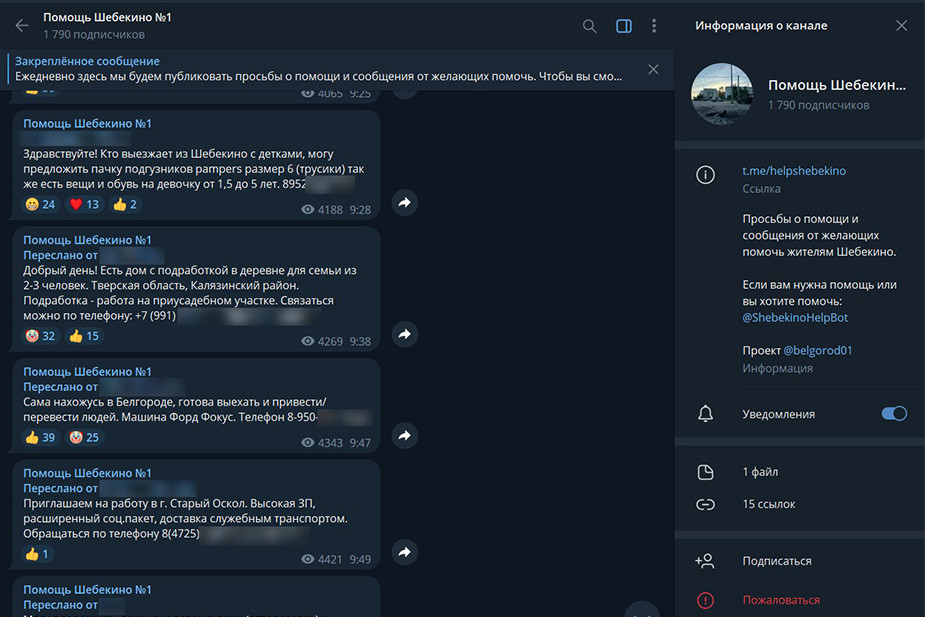Forward the Ford Focus driver message
The image size is (925, 617).
(404, 435)
